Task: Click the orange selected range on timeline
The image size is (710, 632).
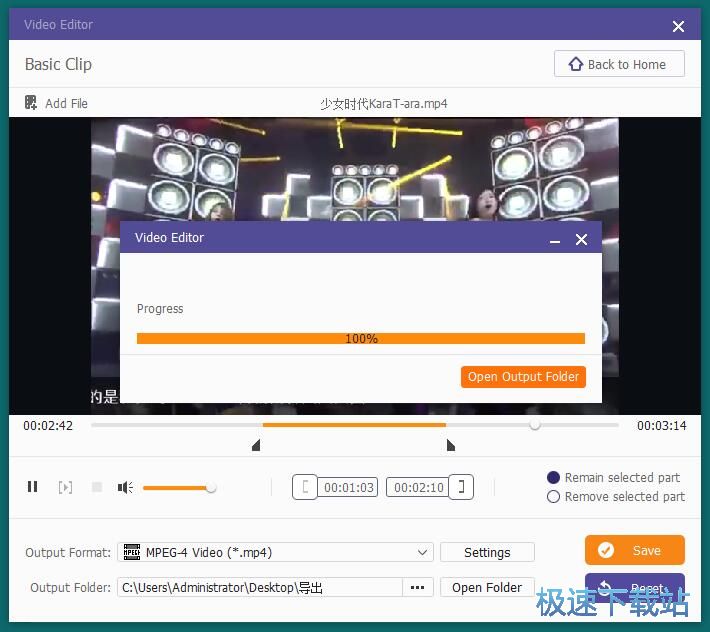Action: (354, 425)
